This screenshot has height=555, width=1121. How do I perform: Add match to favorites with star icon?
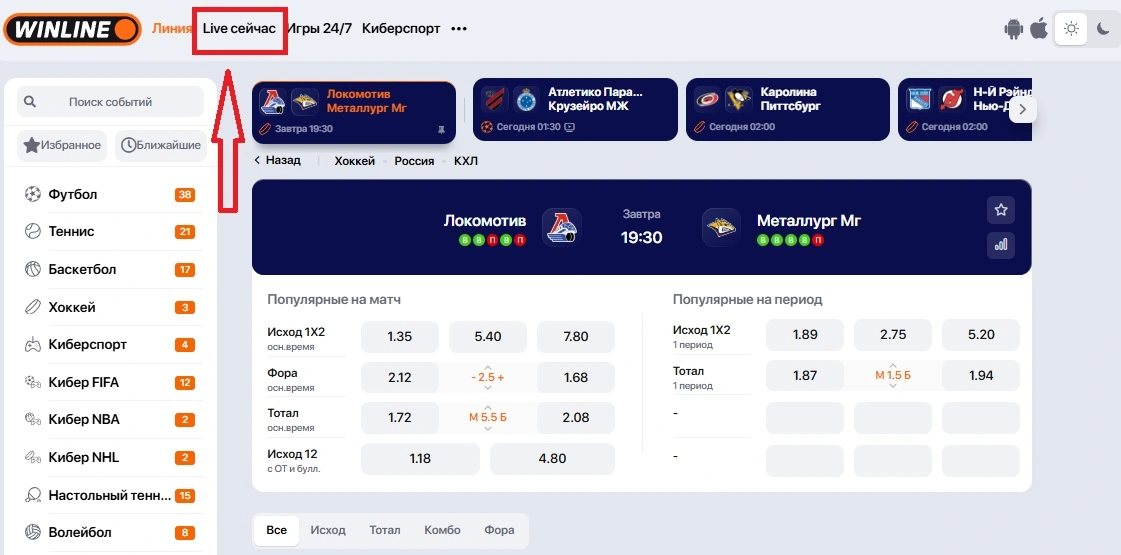tap(1000, 210)
